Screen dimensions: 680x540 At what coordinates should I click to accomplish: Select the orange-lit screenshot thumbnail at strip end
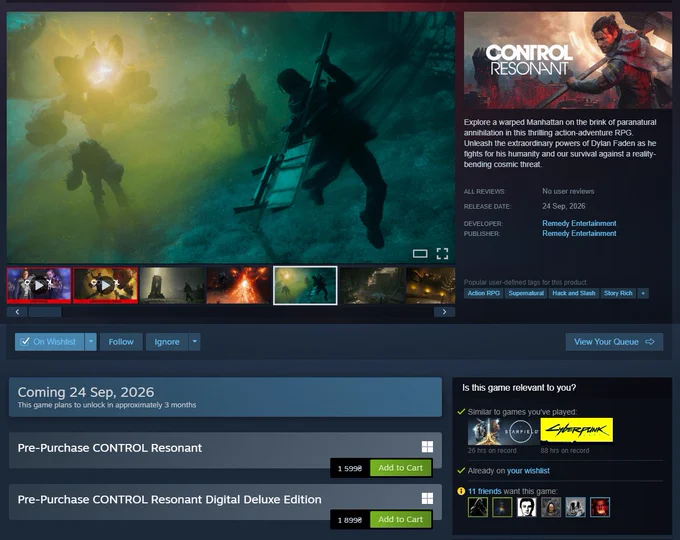pos(431,285)
